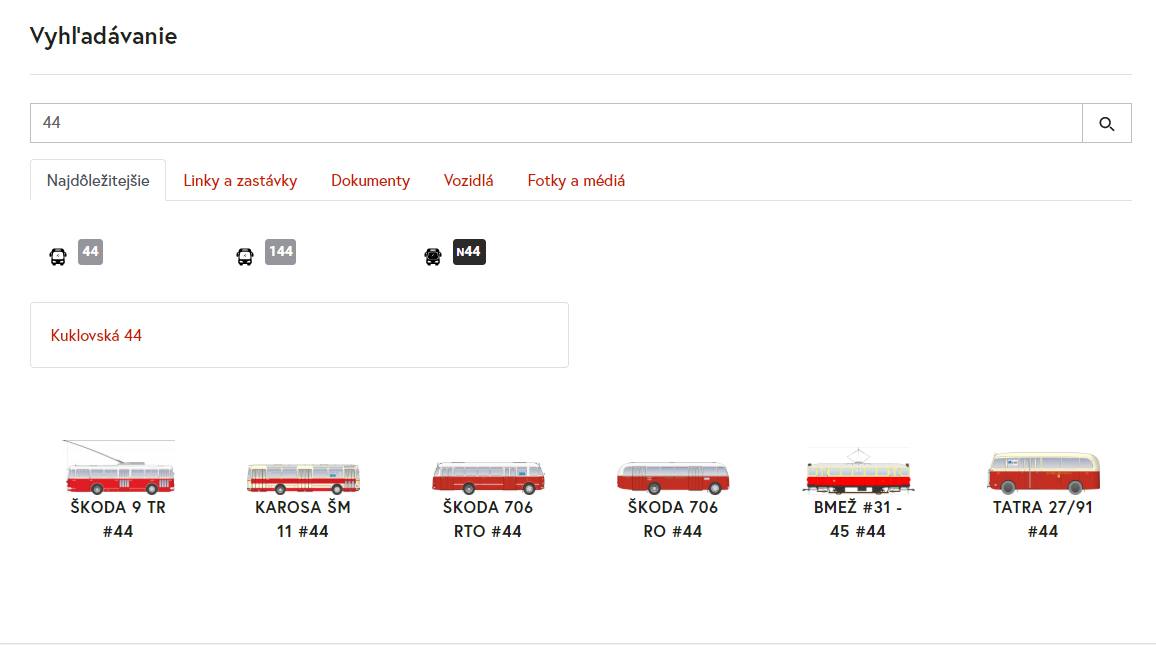Open the TATRA 27/91 #44 vehicle link
1156x645 pixels.
tap(1043, 519)
